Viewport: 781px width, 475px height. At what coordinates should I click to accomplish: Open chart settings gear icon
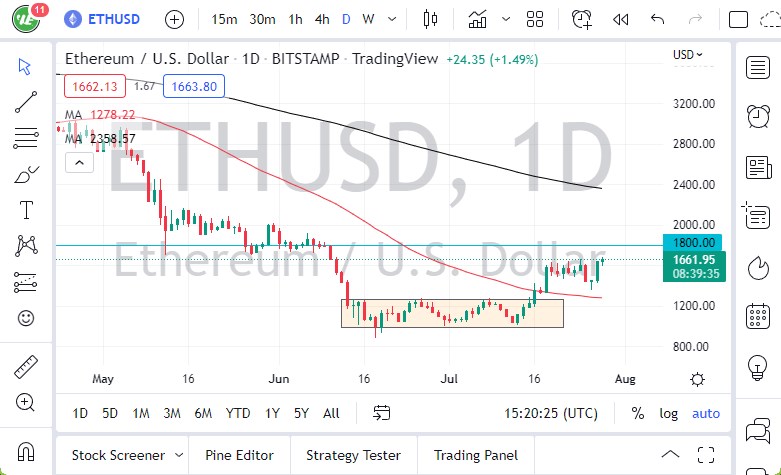click(x=697, y=379)
